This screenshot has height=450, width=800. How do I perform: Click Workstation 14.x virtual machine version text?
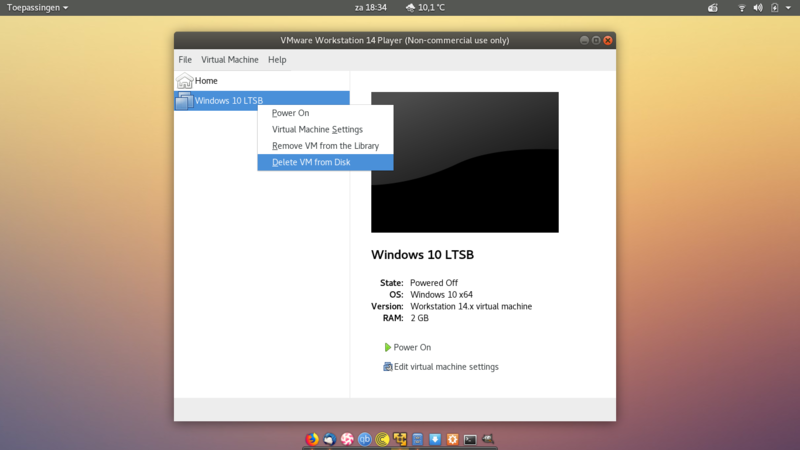(x=471, y=306)
